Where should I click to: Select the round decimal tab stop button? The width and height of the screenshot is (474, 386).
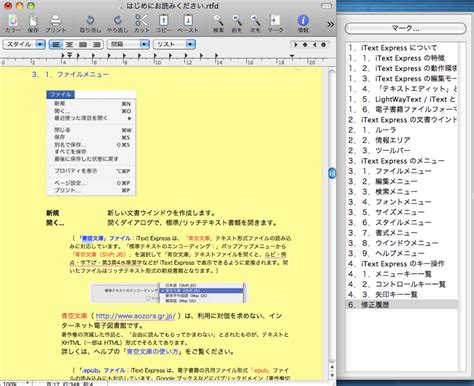(324, 44)
